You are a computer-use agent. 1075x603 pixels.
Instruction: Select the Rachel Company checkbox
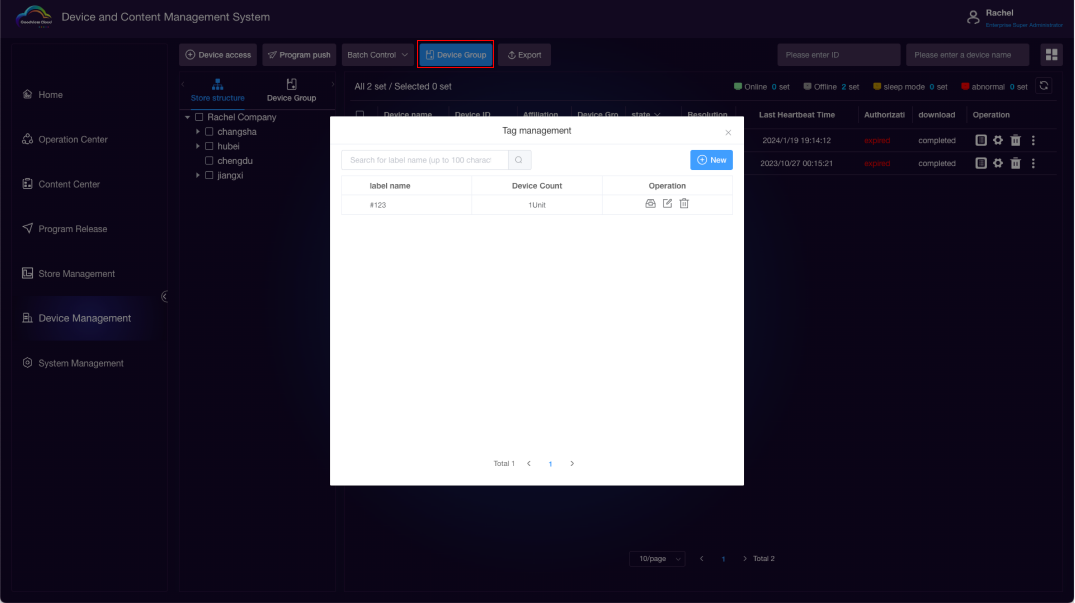[199, 118]
